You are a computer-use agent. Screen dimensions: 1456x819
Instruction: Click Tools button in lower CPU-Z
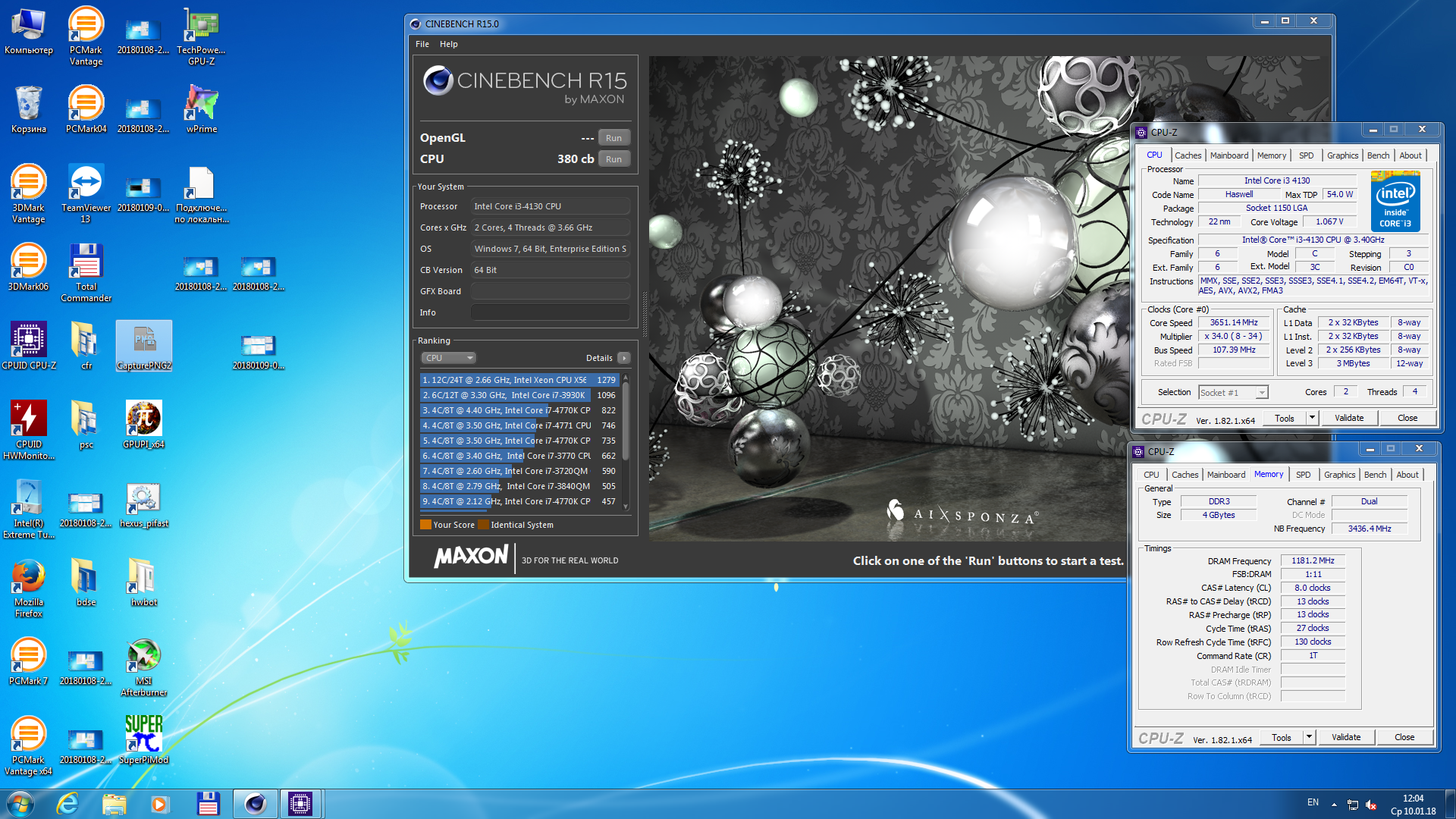(x=1282, y=738)
